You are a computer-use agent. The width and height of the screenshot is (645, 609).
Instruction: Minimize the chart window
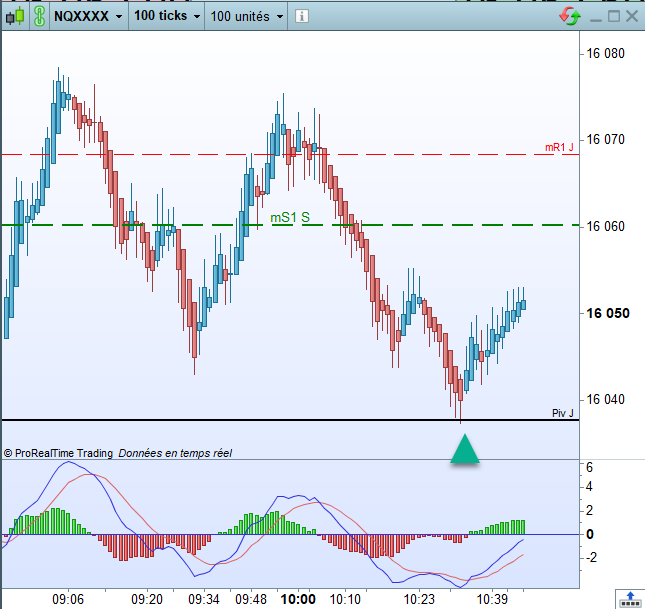[x=596, y=18]
